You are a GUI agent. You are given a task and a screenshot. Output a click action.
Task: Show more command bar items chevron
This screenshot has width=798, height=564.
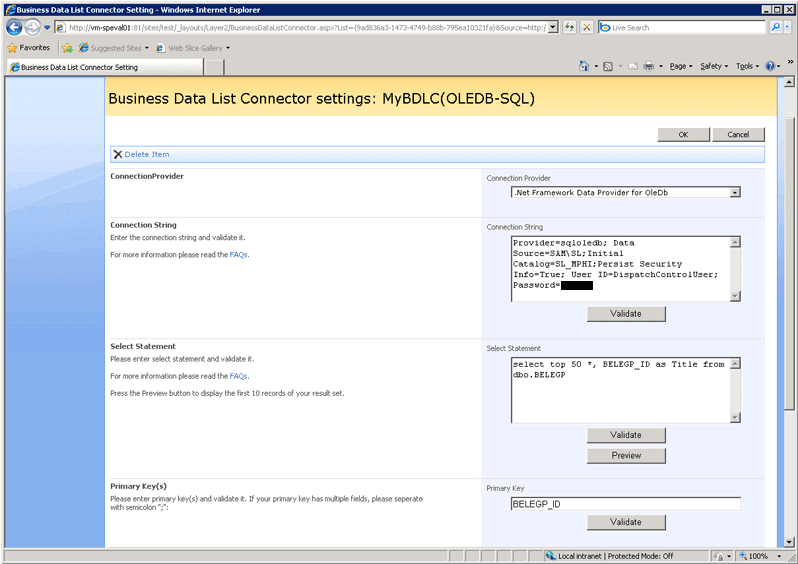[x=790, y=62]
